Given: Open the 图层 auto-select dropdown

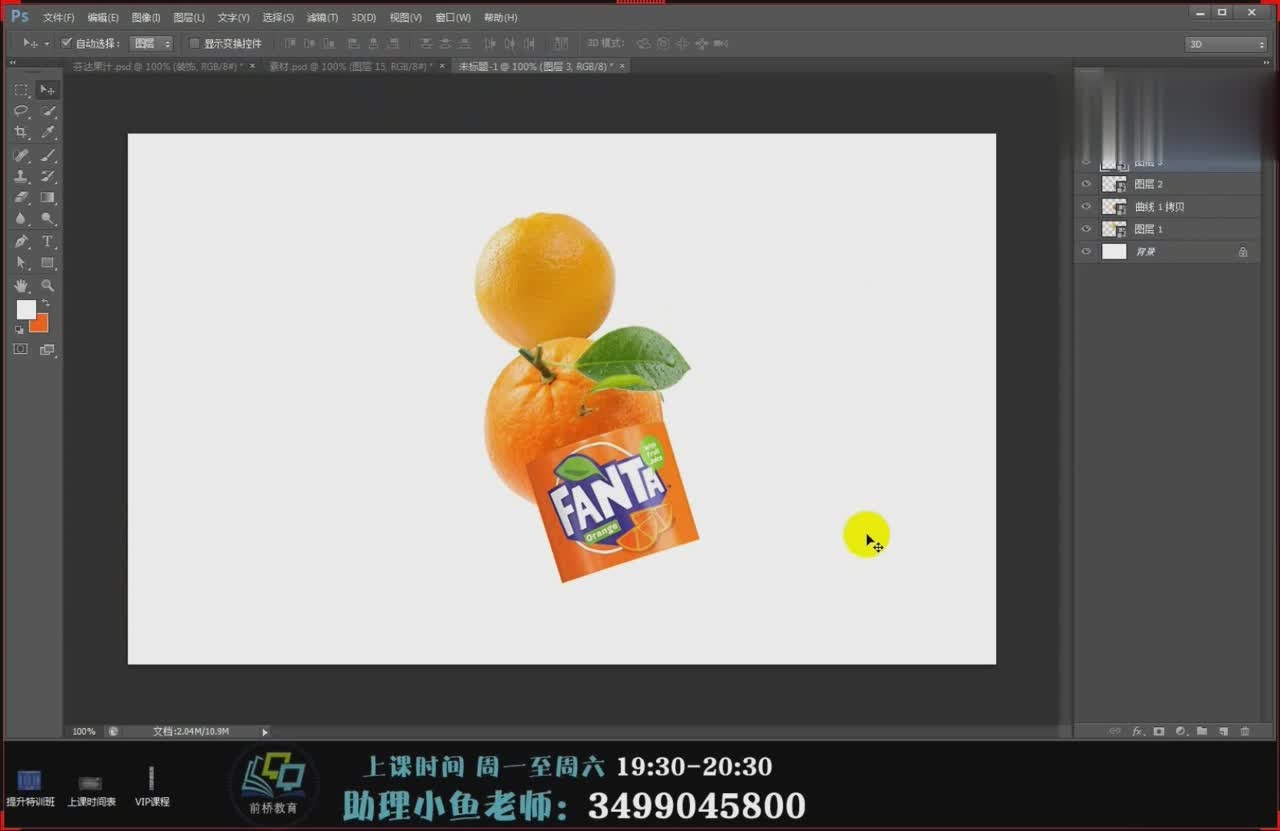Looking at the screenshot, I should pyautogui.click(x=152, y=43).
